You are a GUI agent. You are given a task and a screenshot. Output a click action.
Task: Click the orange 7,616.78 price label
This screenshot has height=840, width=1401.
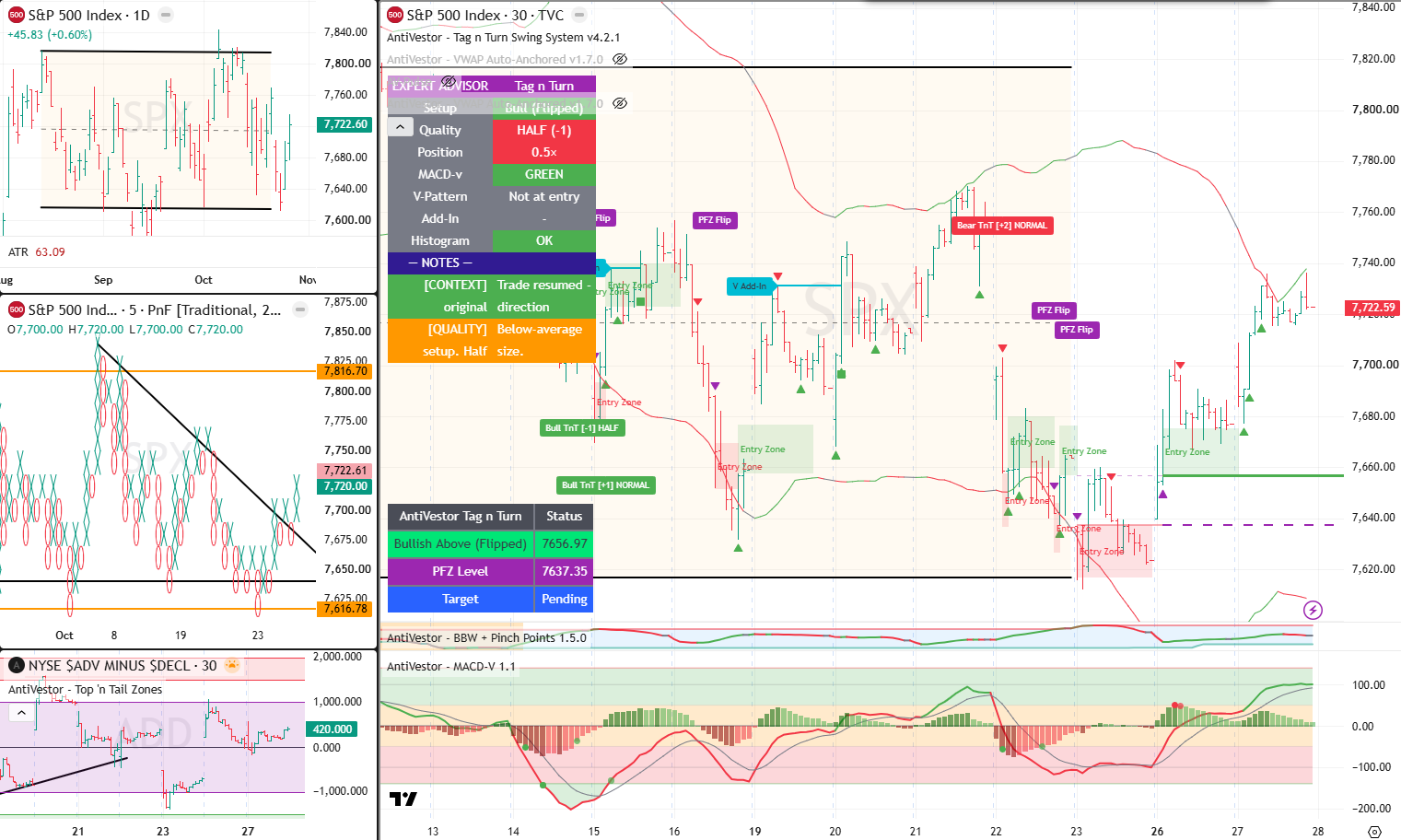pos(345,609)
